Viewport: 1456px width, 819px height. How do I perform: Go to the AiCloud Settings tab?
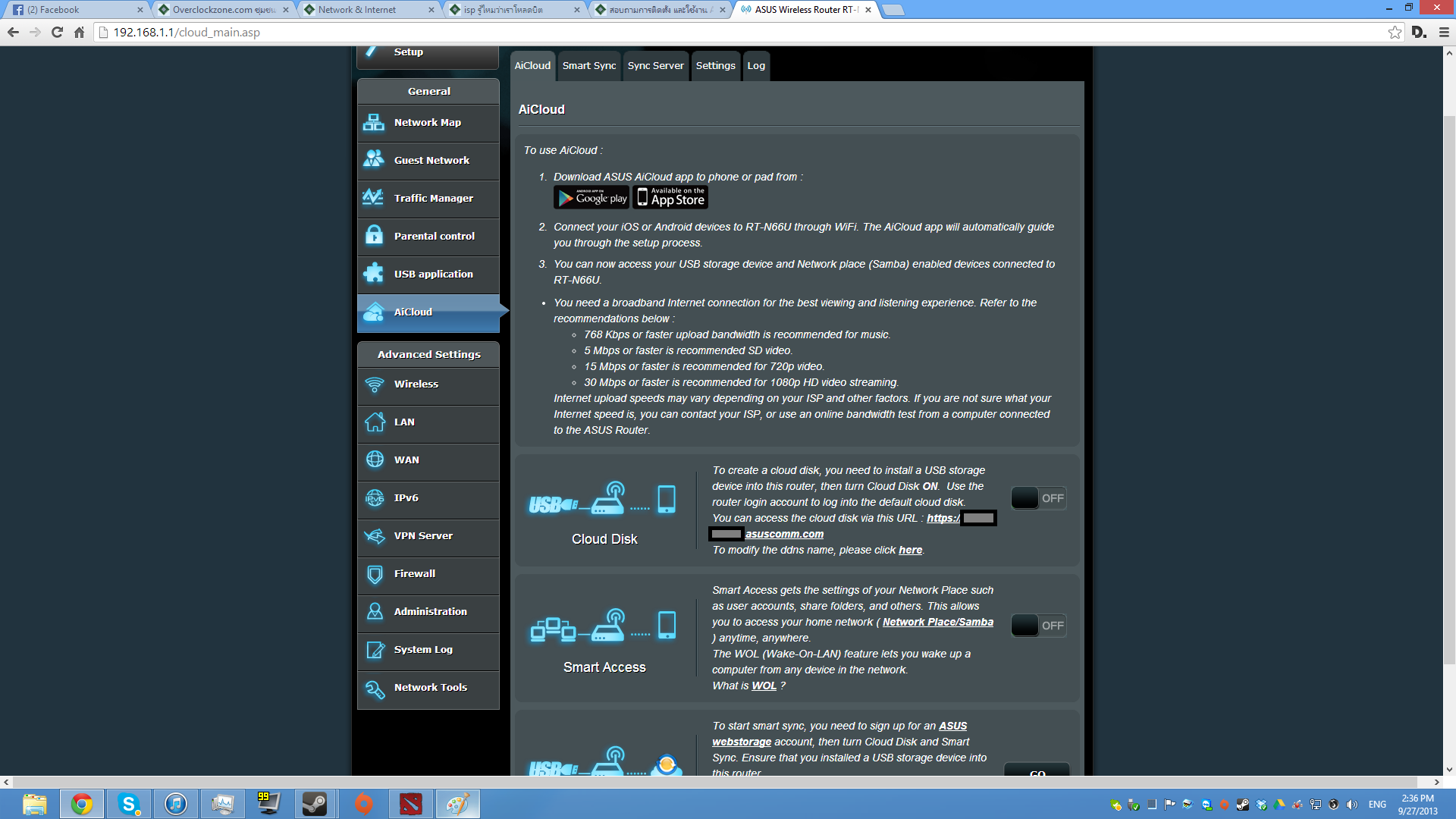pyautogui.click(x=715, y=66)
